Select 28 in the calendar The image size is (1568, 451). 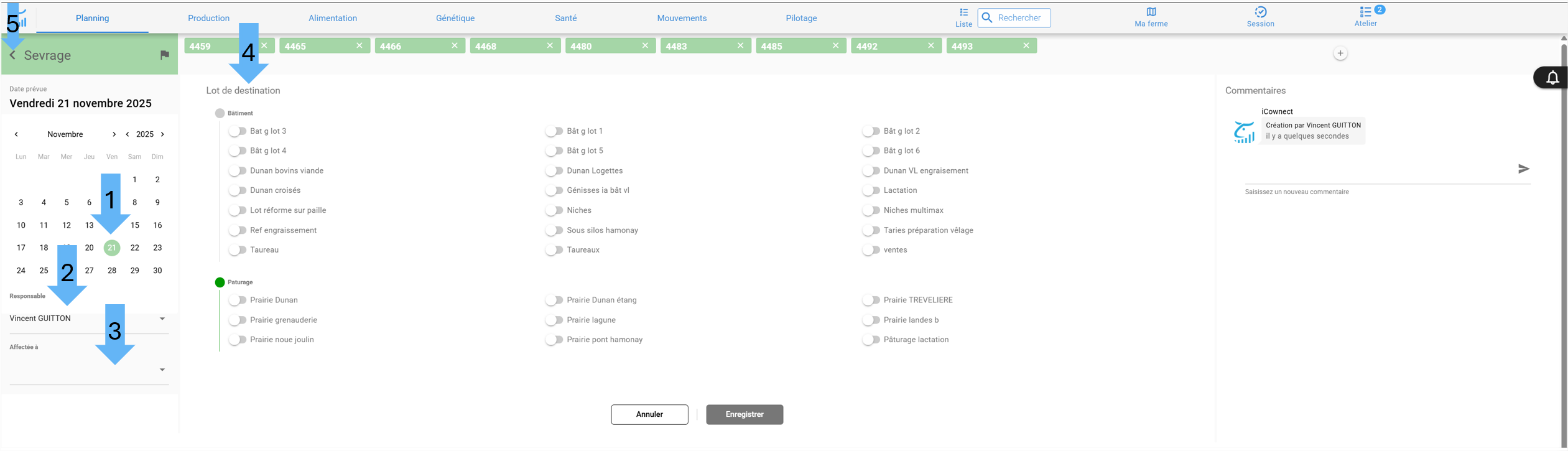[112, 271]
